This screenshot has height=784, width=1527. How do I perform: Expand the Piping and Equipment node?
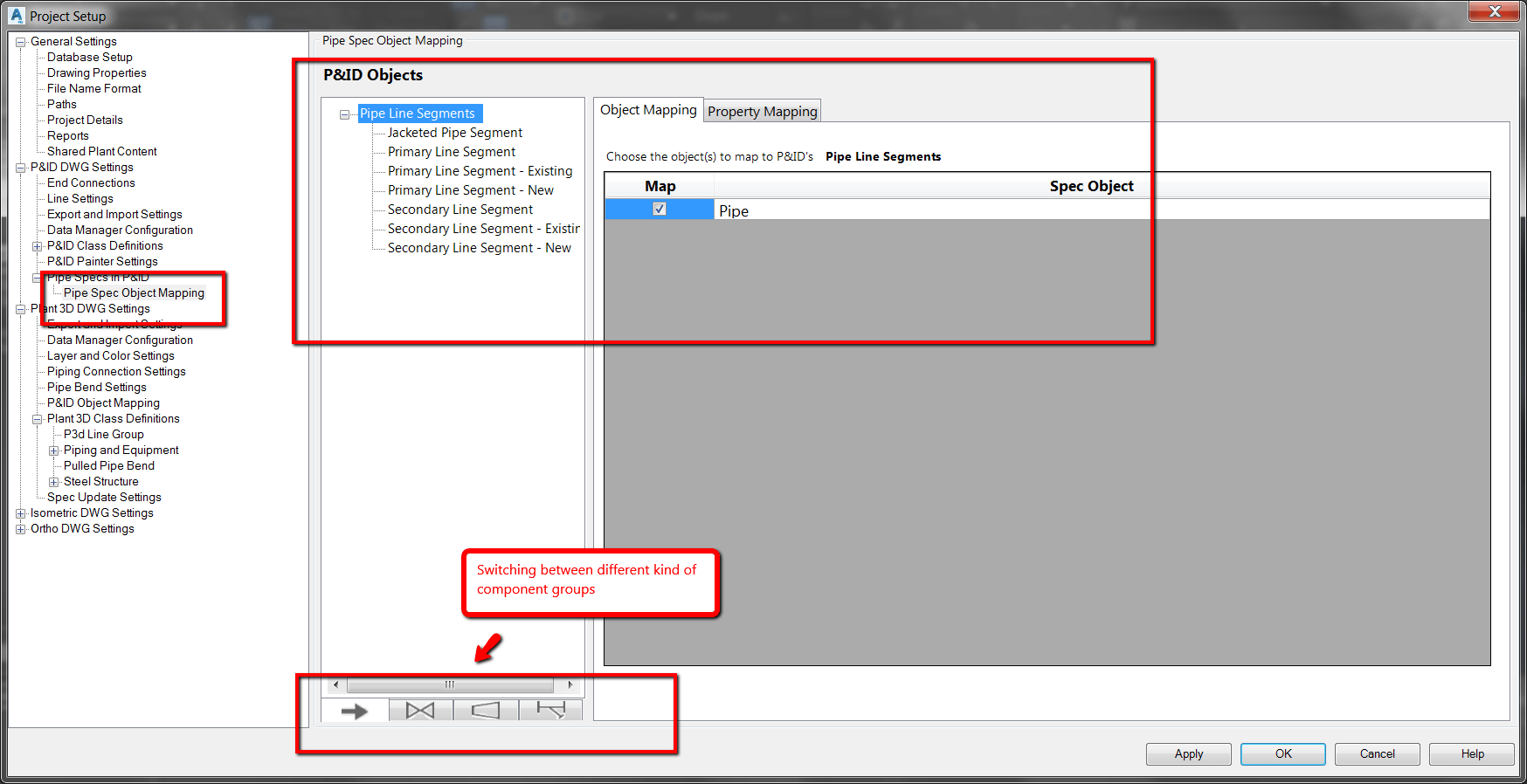coord(53,450)
